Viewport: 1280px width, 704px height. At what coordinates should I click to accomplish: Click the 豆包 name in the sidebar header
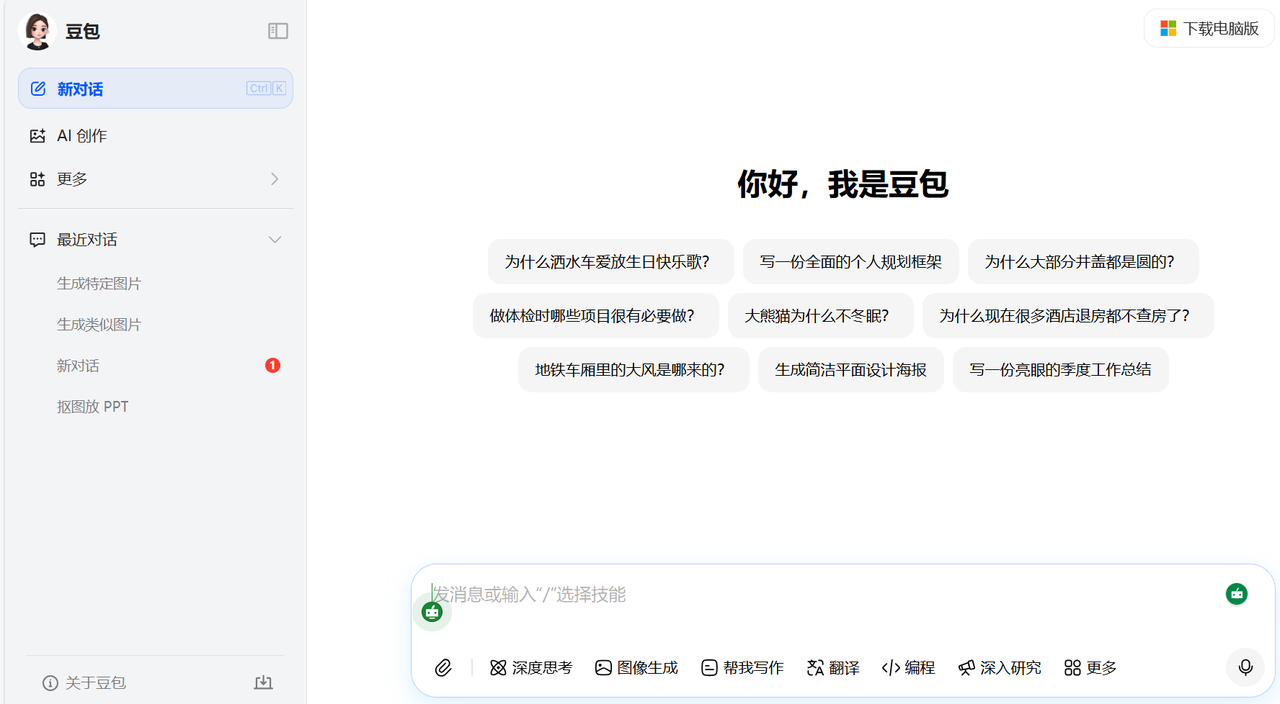point(82,32)
